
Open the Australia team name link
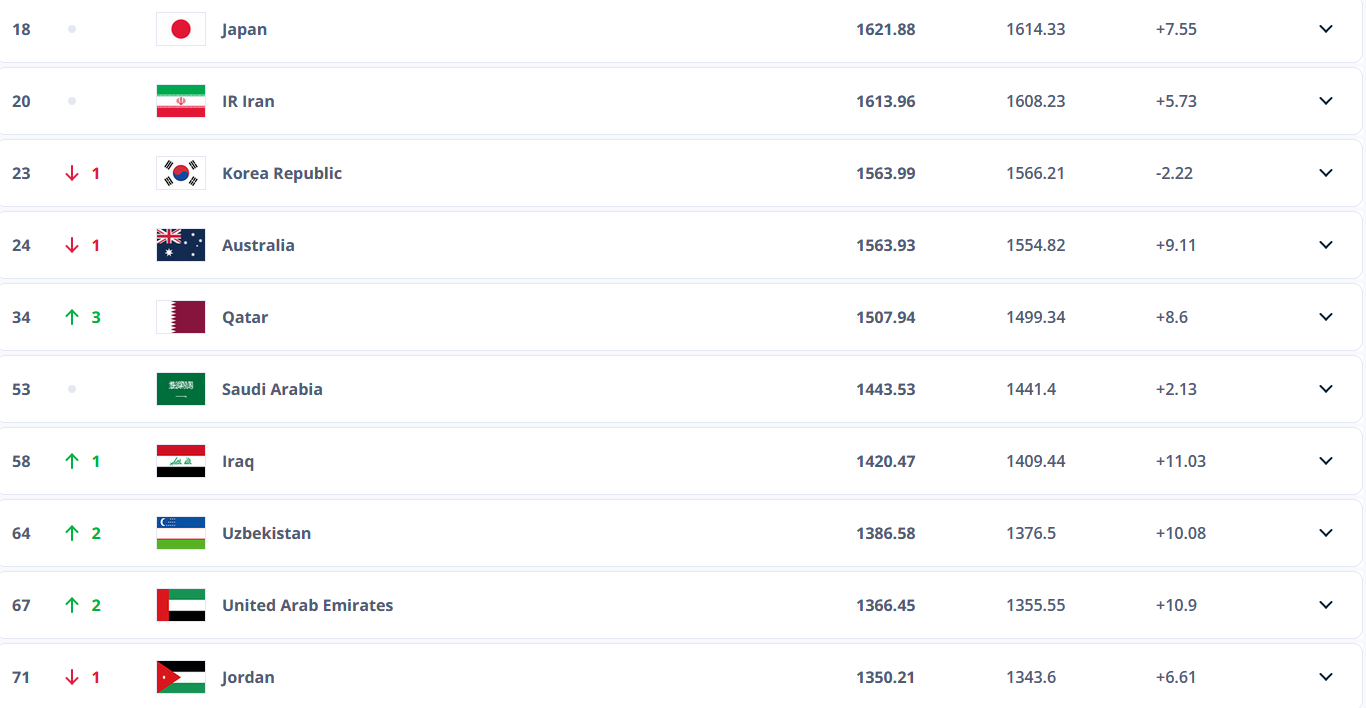click(258, 245)
